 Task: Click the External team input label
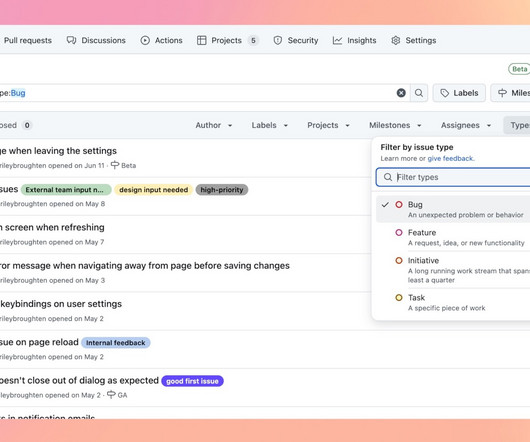coord(66,190)
